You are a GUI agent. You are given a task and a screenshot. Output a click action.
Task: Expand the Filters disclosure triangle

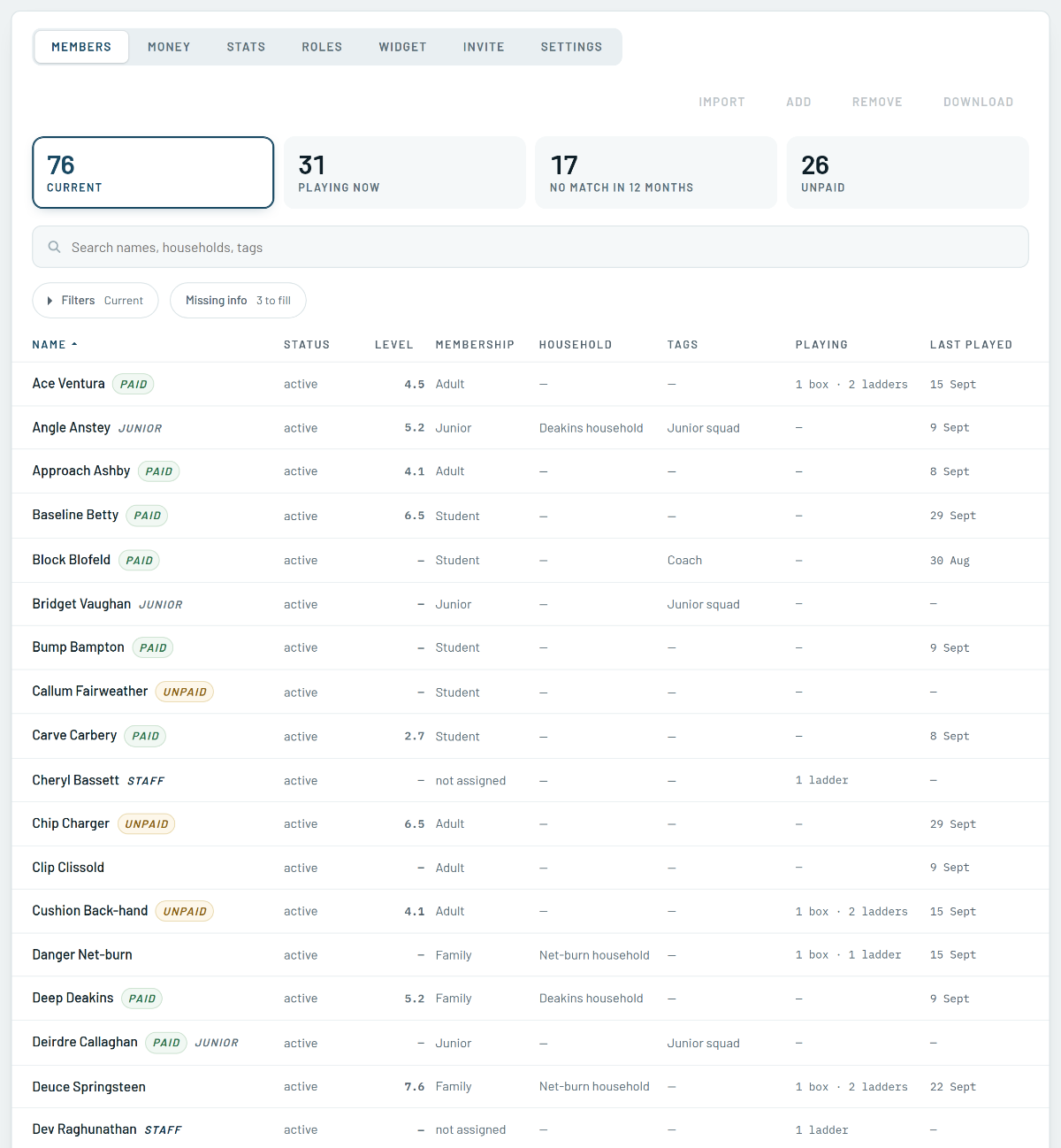pyautogui.click(x=50, y=301)
